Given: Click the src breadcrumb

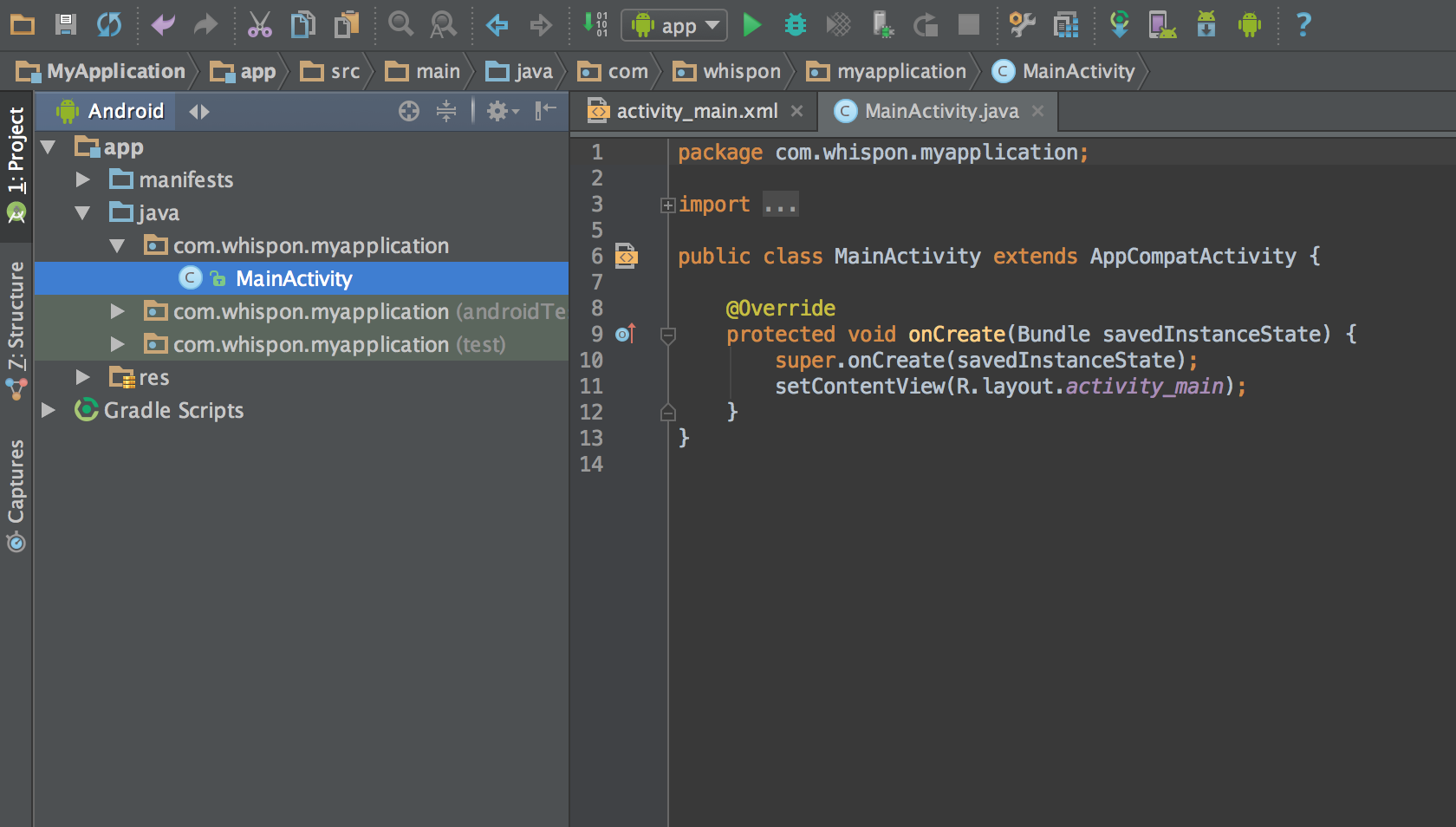Looking at the screenshot, I should [x=329, y=71].
